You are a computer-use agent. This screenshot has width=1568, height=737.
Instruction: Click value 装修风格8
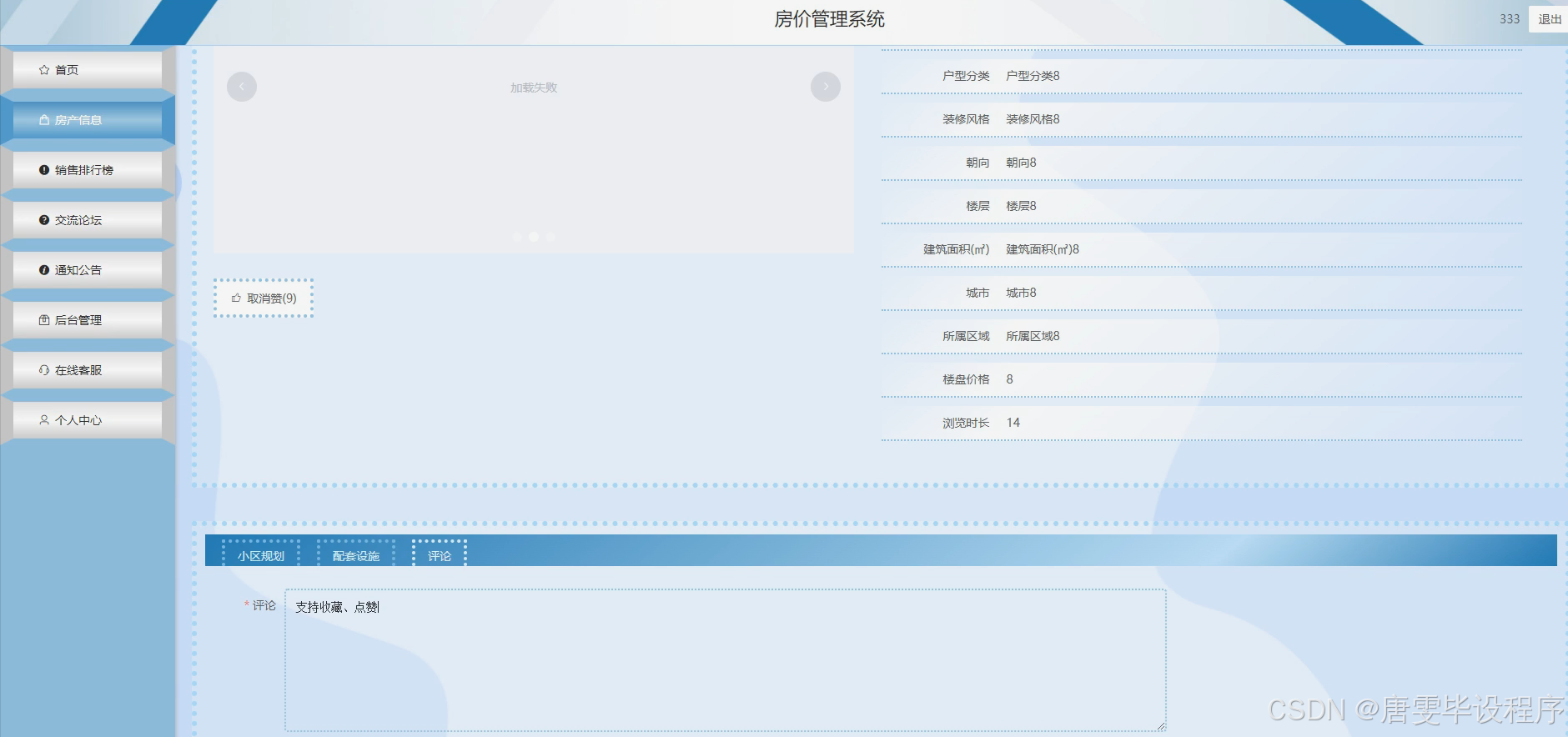[x=1033, y=119]
